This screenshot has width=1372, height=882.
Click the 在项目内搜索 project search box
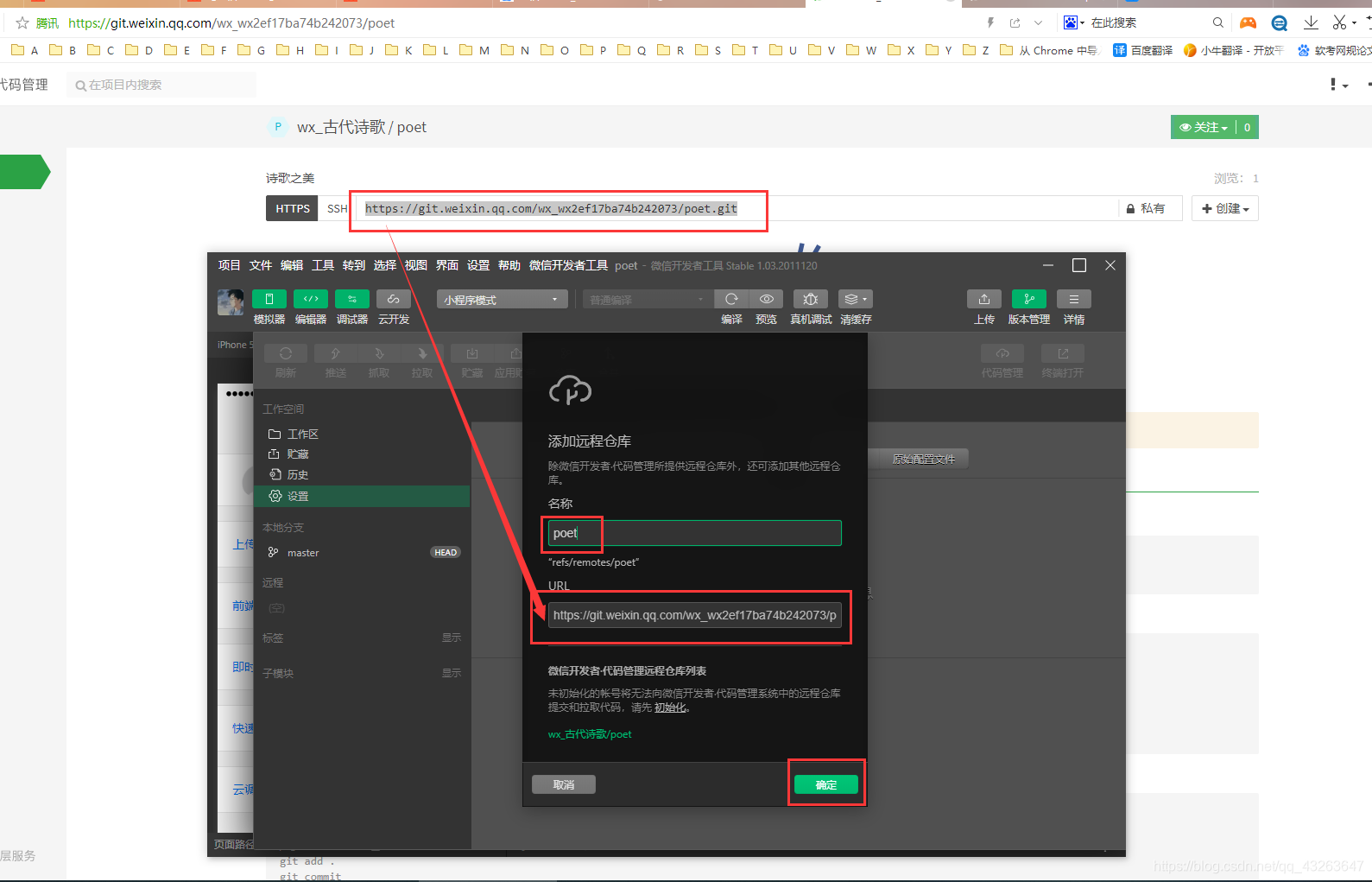161,85
